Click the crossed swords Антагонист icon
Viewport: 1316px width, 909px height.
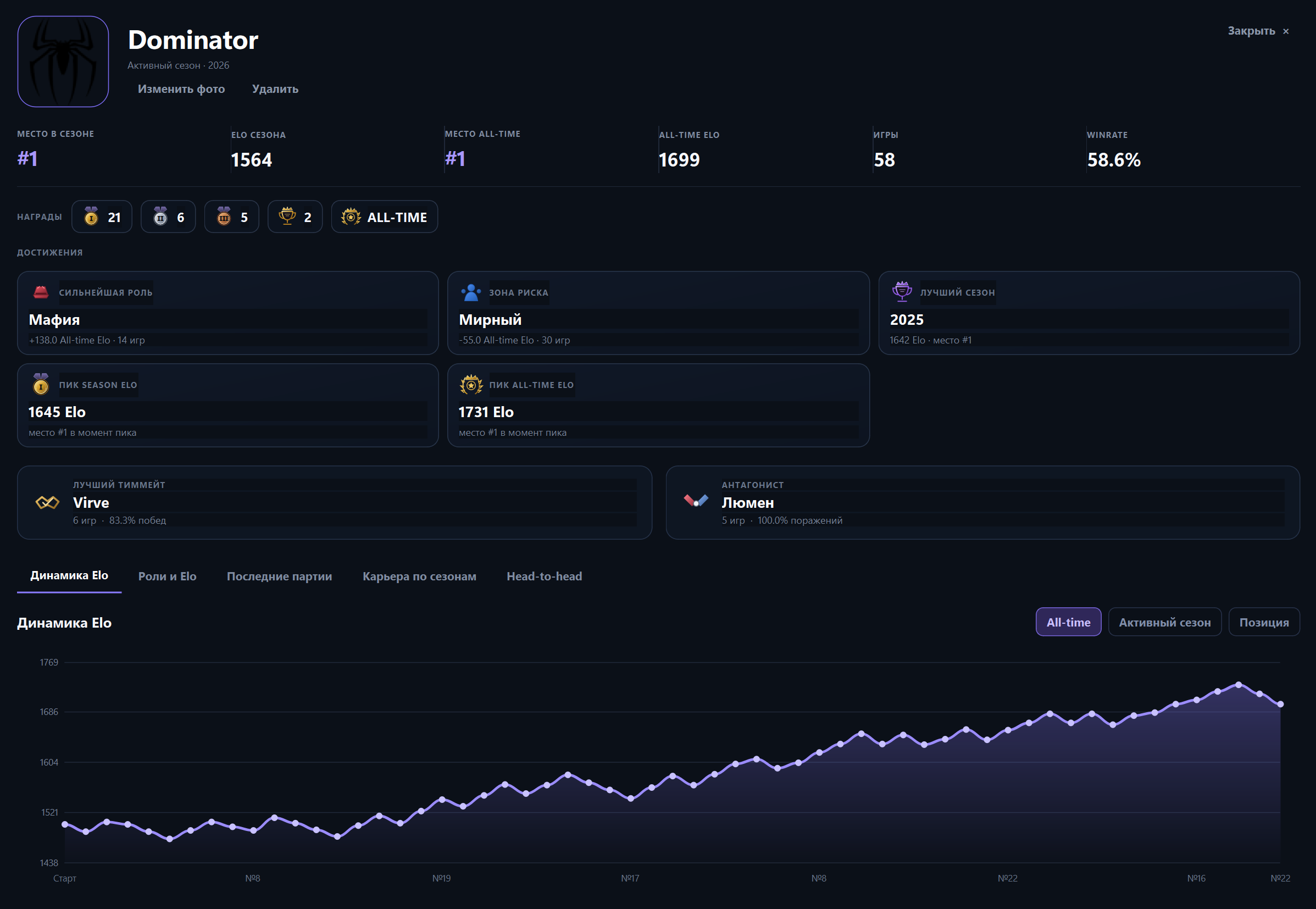click(696, 501)
